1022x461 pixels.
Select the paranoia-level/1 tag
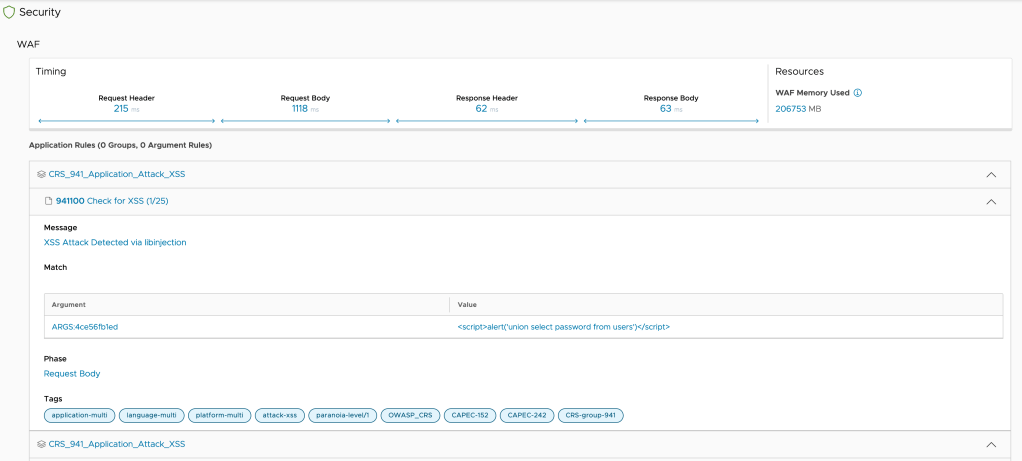[342, 415]
